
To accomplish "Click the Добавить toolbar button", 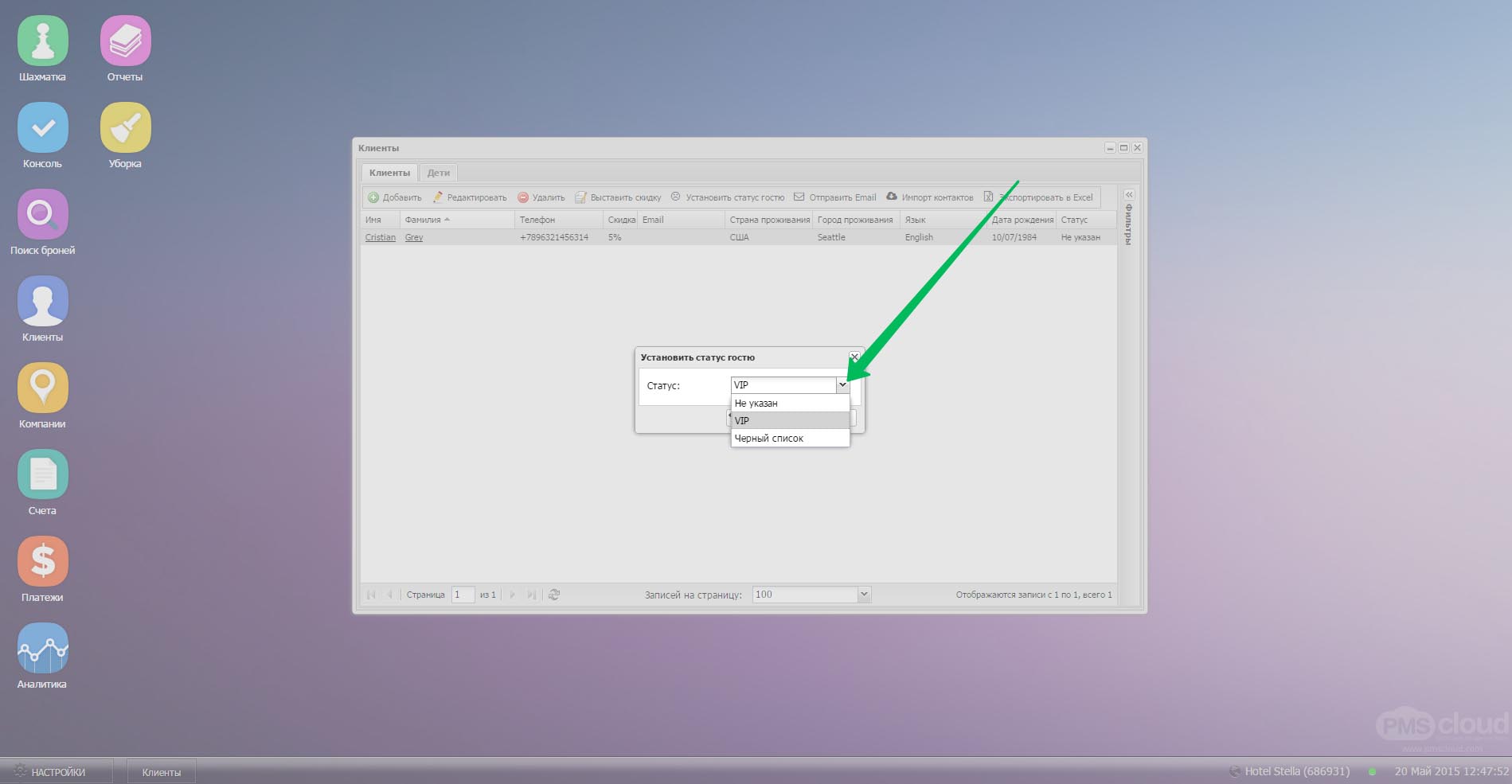I will 395,197.
